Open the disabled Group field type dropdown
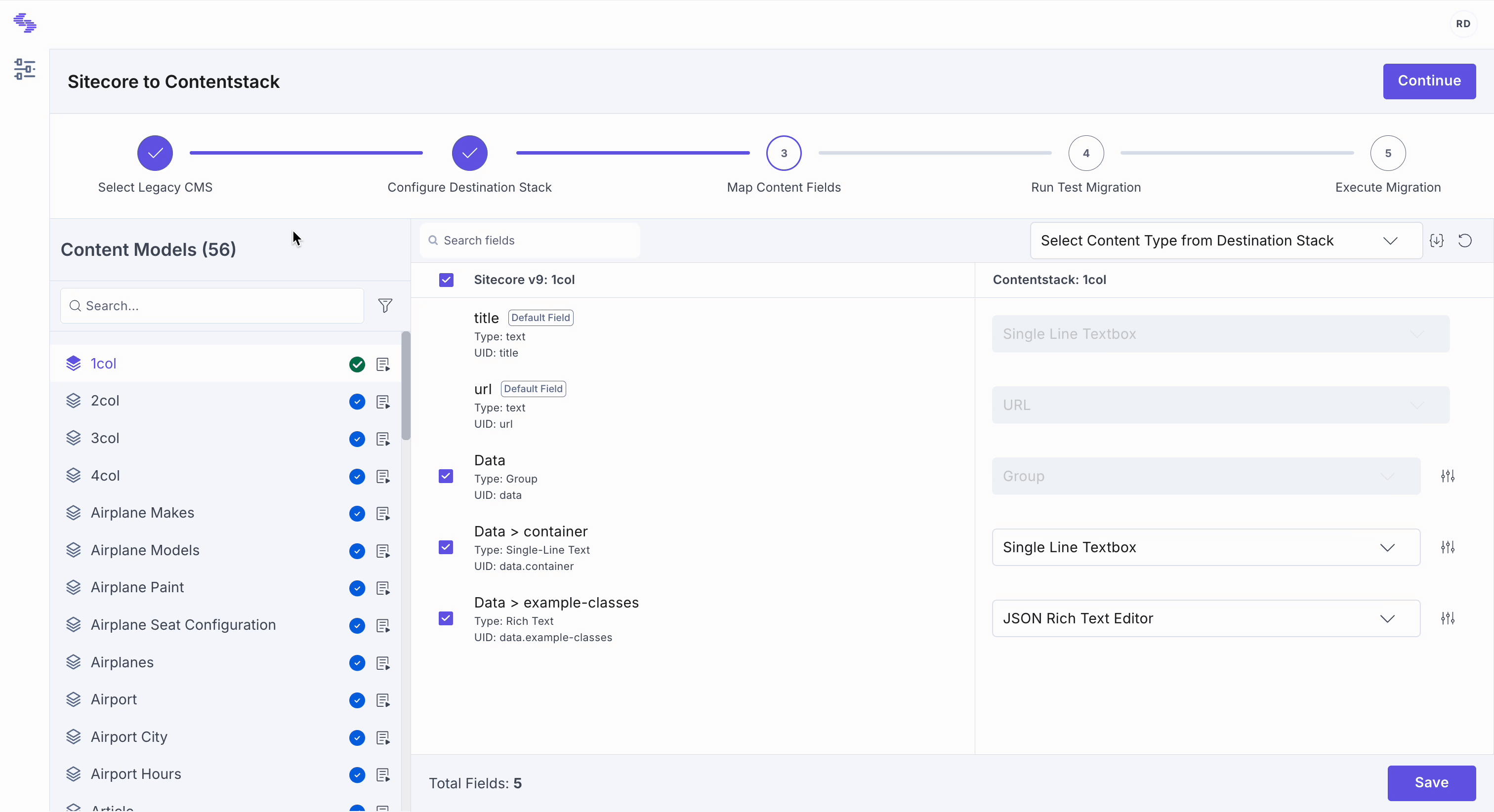This screenshot has height=812, width=1494. pos(1206,476)
